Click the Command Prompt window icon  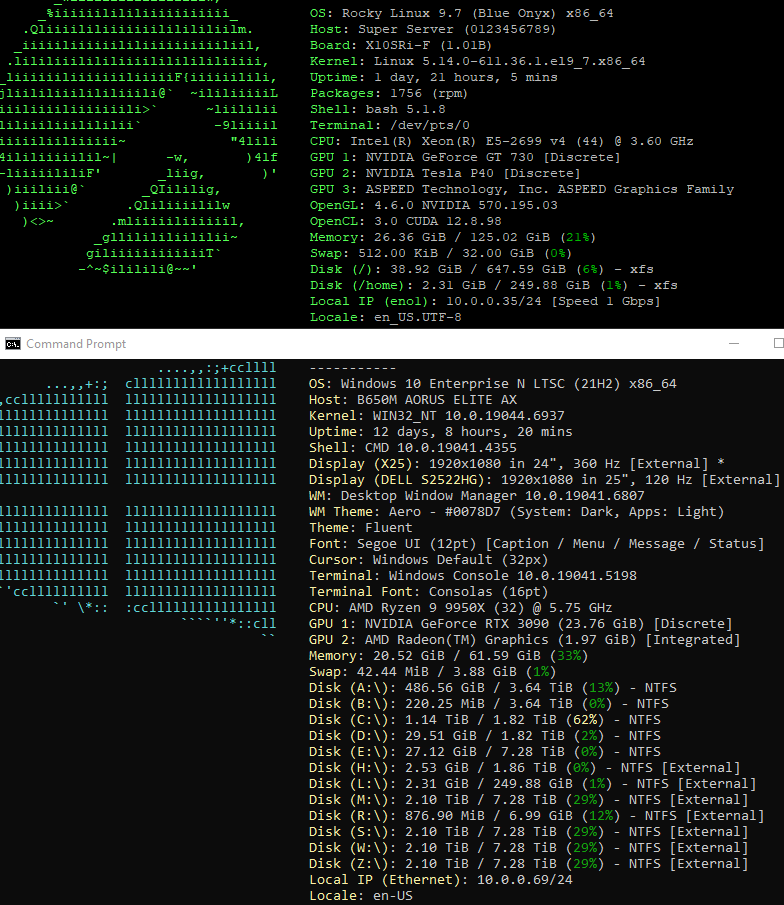coord(13,344)
